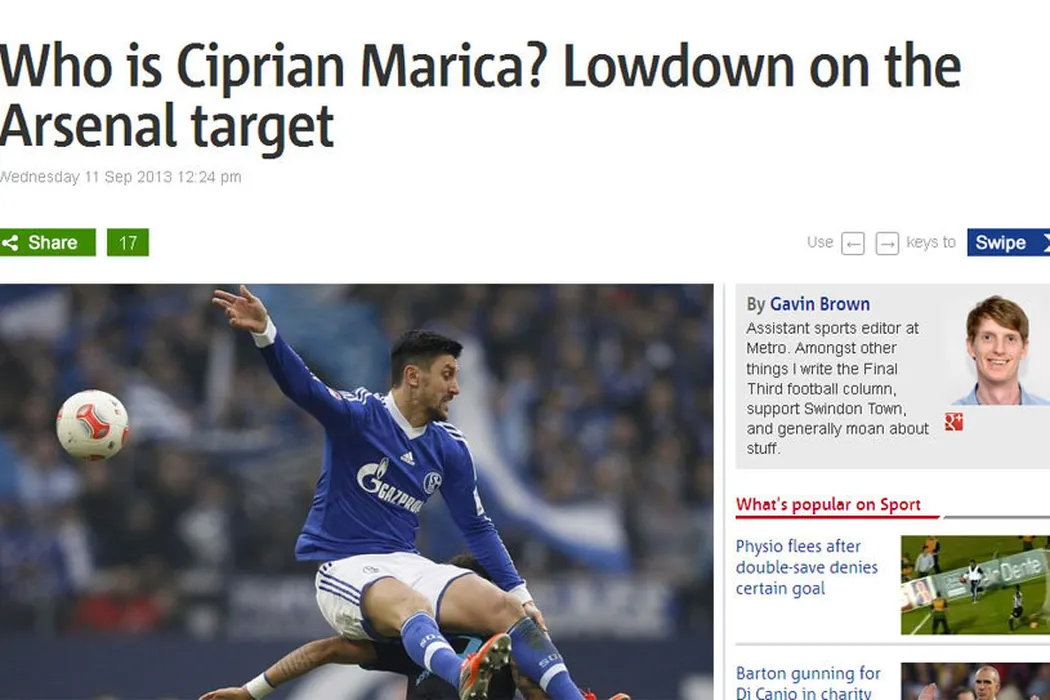1050x700 pixels.
Task: Click the right arrow key icon
Action: (x=887, y=243)
